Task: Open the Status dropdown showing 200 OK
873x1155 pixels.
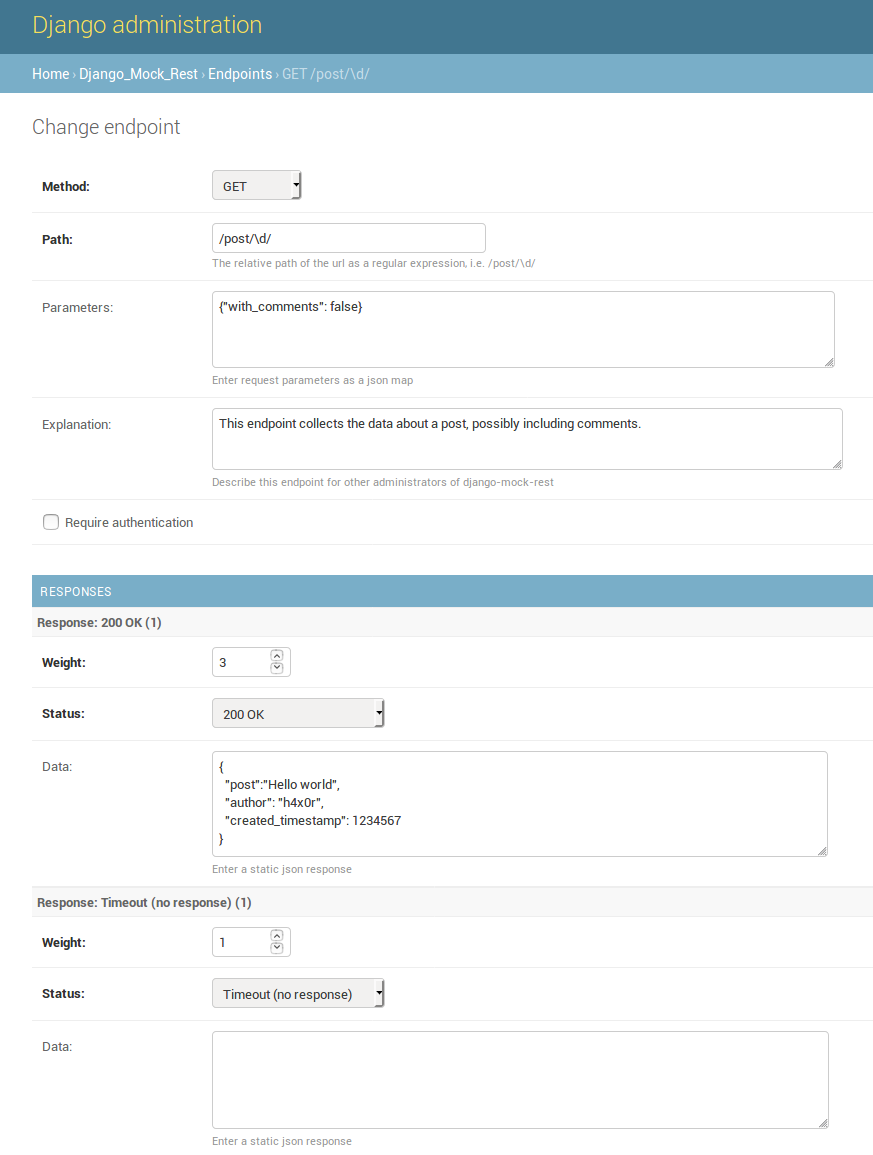Action: point(298,713)
